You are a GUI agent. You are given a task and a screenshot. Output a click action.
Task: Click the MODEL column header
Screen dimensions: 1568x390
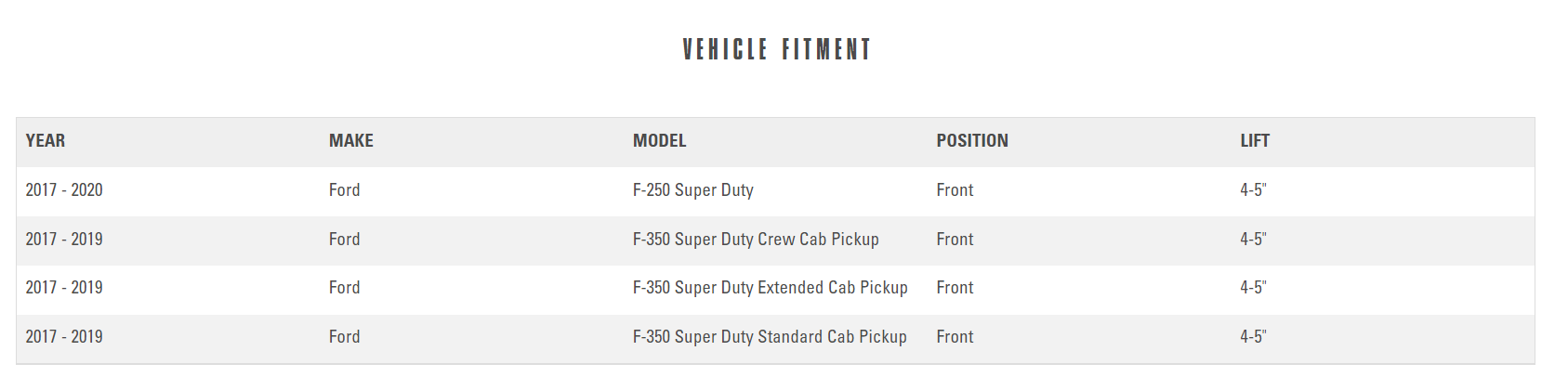click(659, 141)
